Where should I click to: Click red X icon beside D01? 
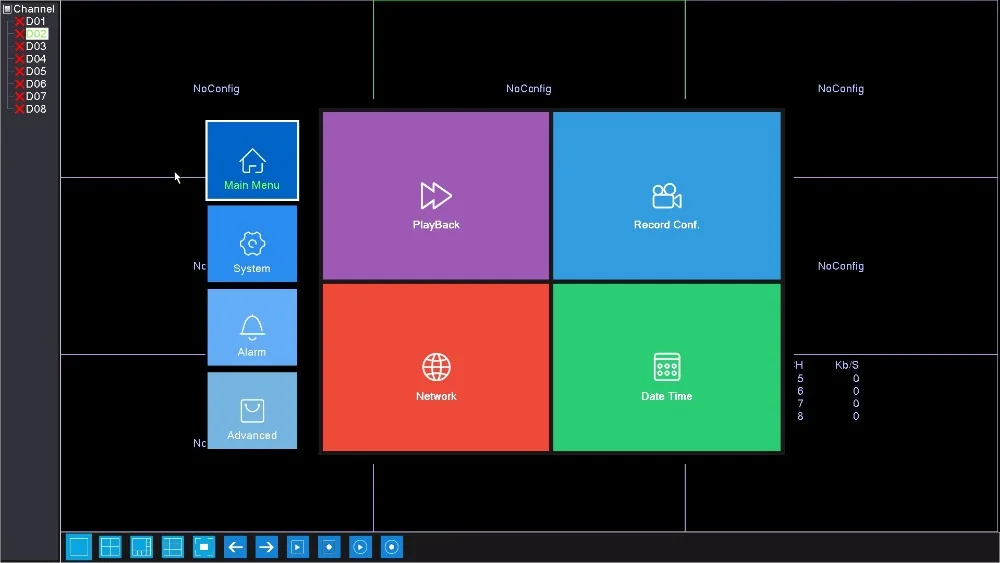click(19, 22)
